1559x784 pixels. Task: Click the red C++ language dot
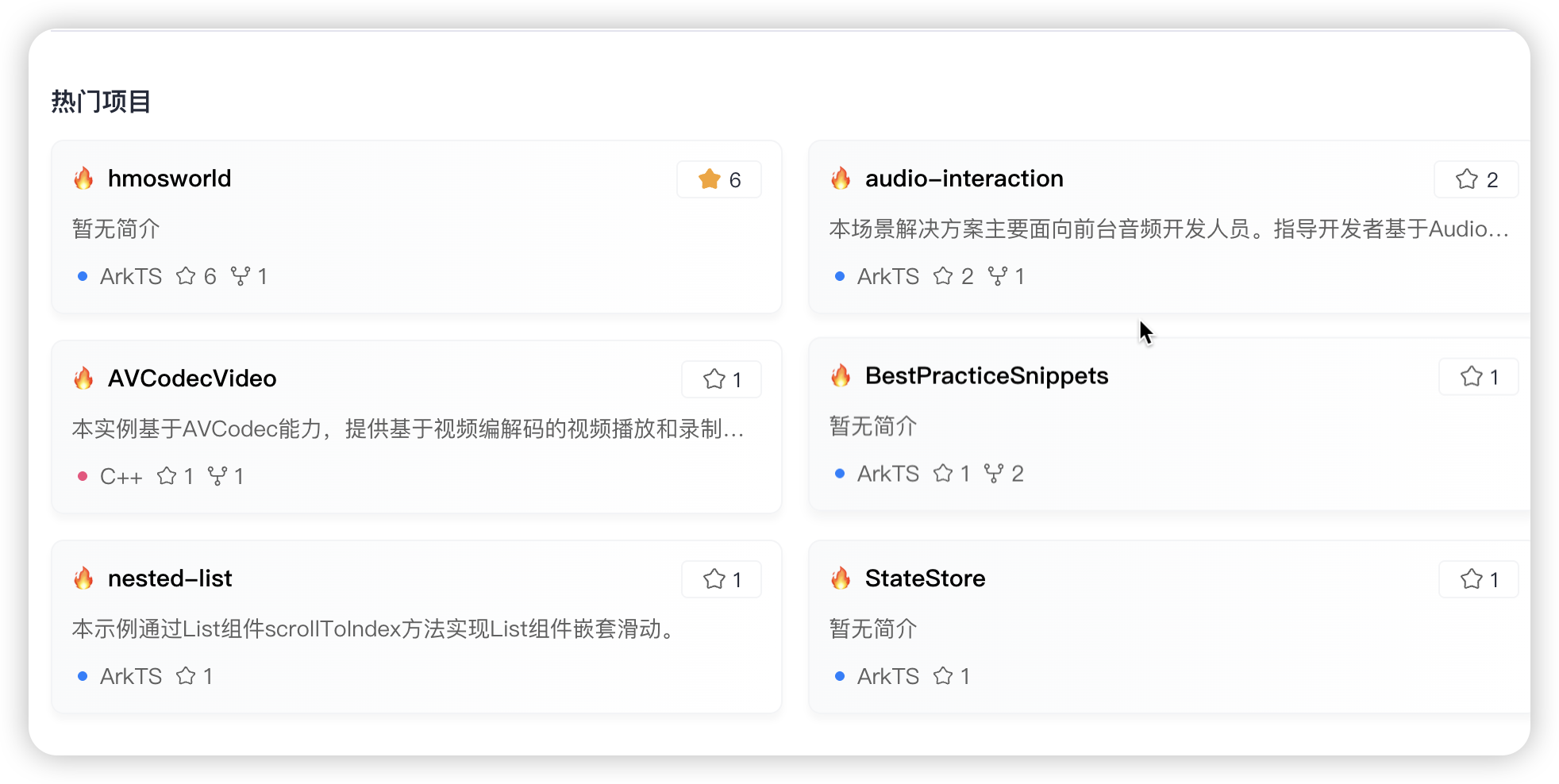83,476
